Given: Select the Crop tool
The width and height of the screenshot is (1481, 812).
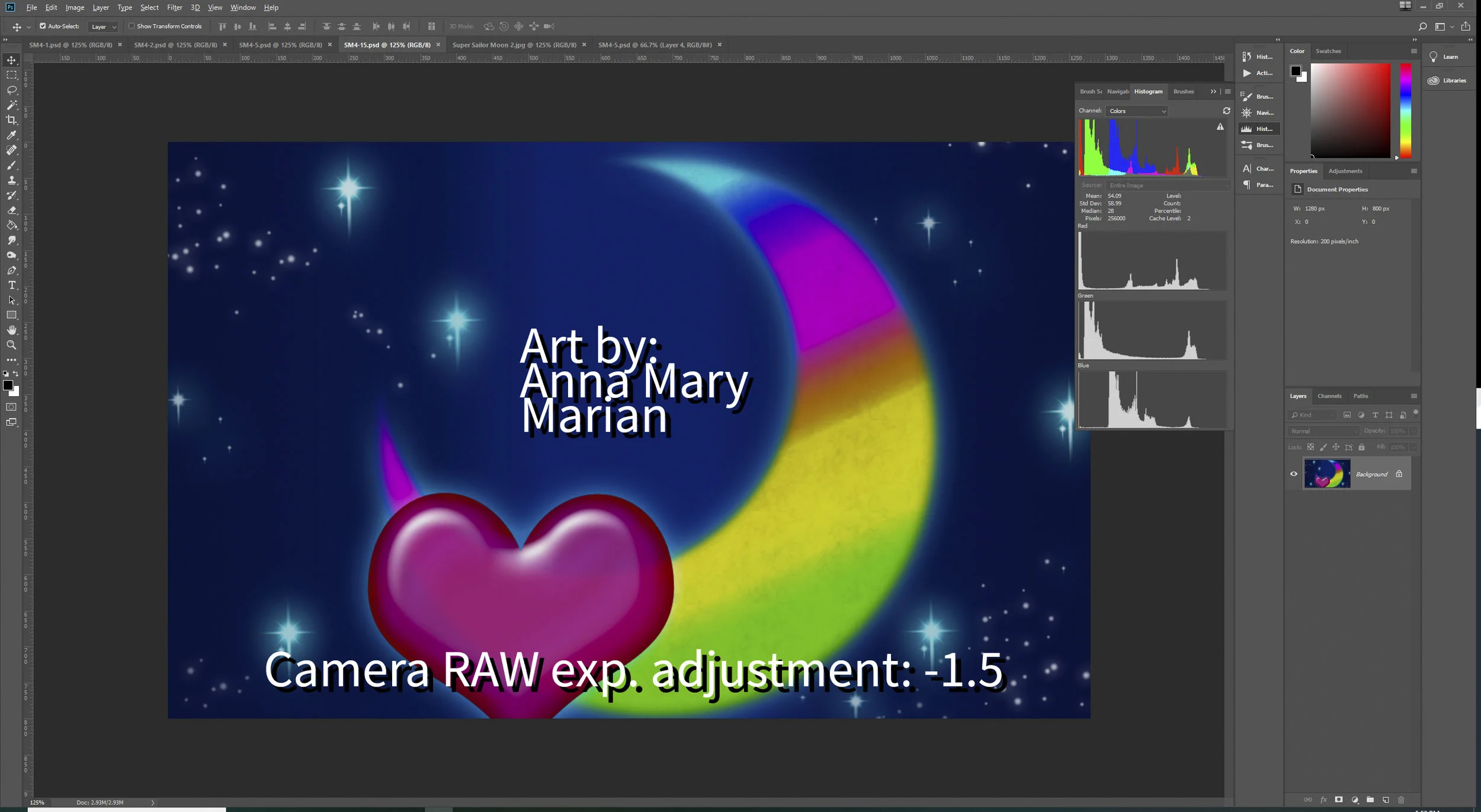Looking at the screenshot, I should pos(11,120).
